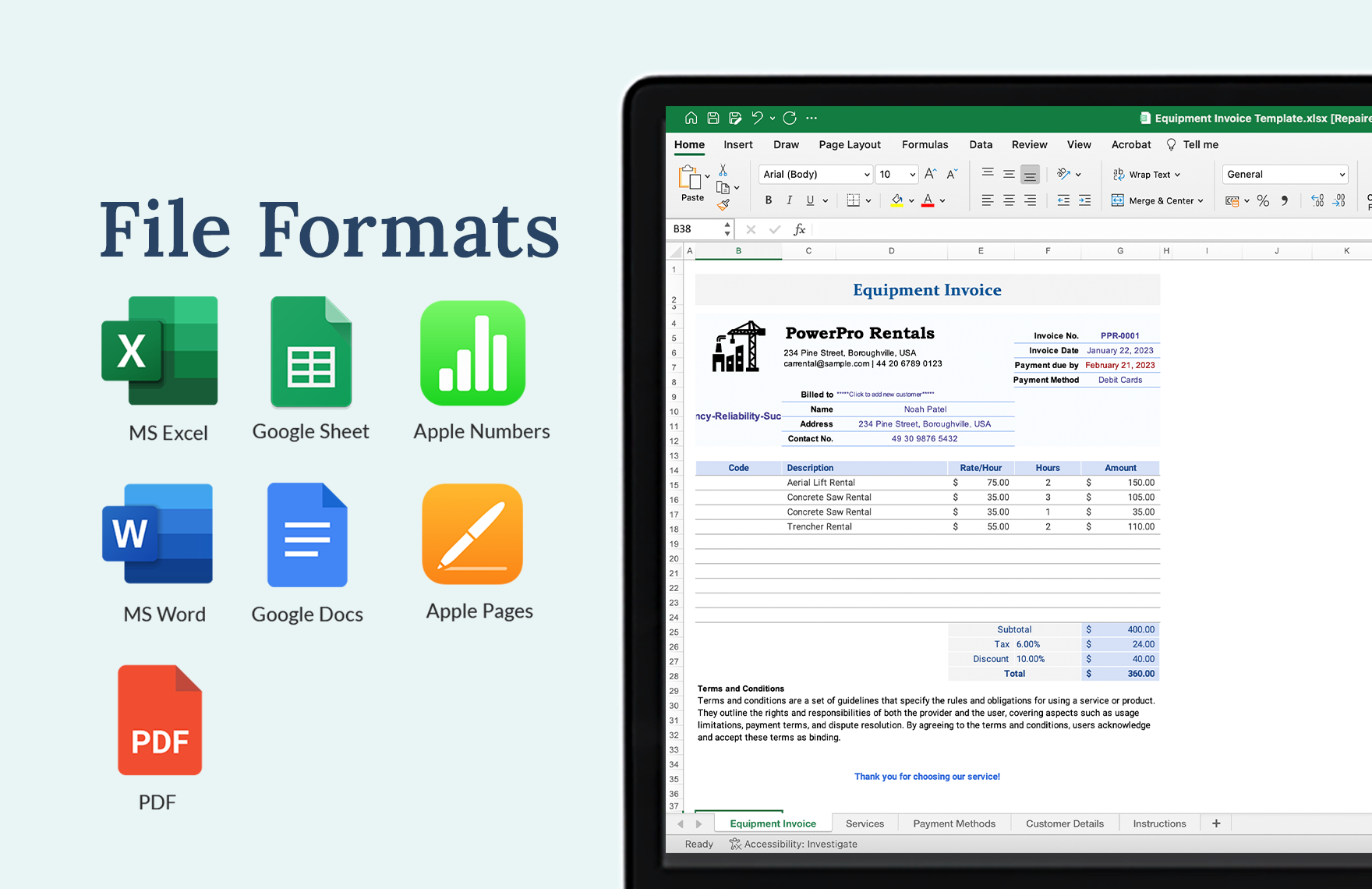1372x889 pixels.
Task: Click the increase decimal icon
Action: (1317, 200)
